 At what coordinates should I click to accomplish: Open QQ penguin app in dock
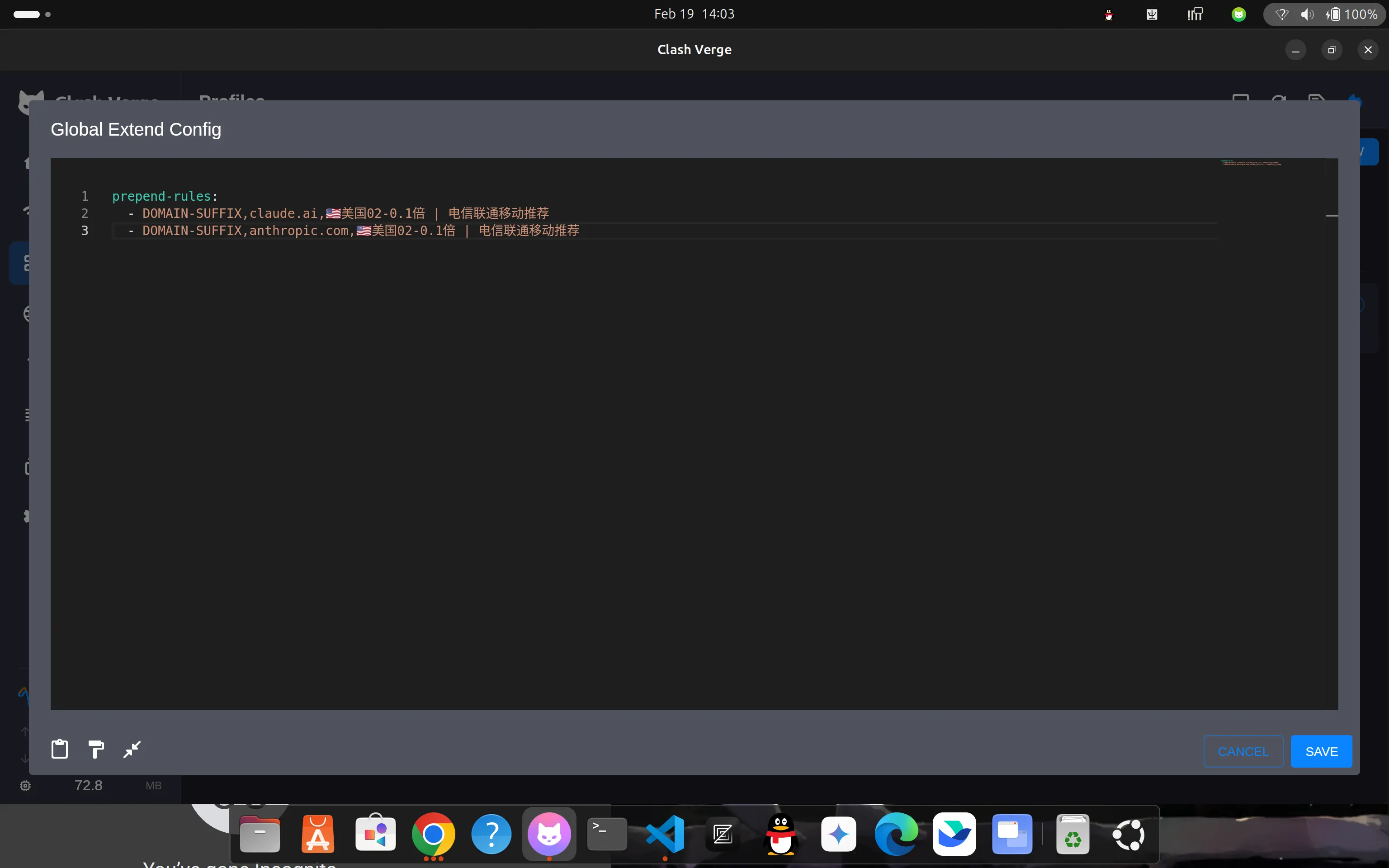click(780, 834)
